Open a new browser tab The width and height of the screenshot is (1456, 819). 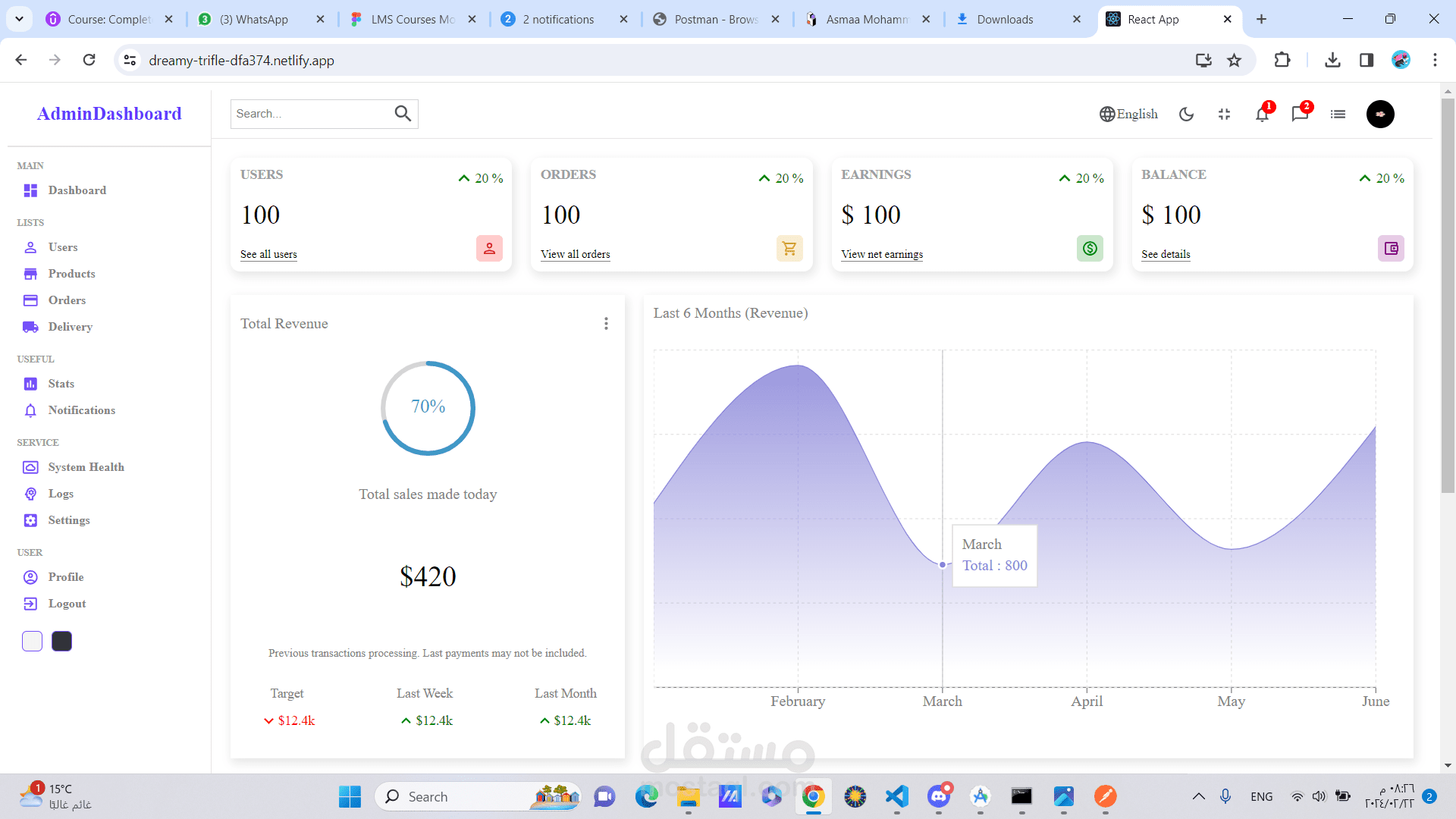1262,19
